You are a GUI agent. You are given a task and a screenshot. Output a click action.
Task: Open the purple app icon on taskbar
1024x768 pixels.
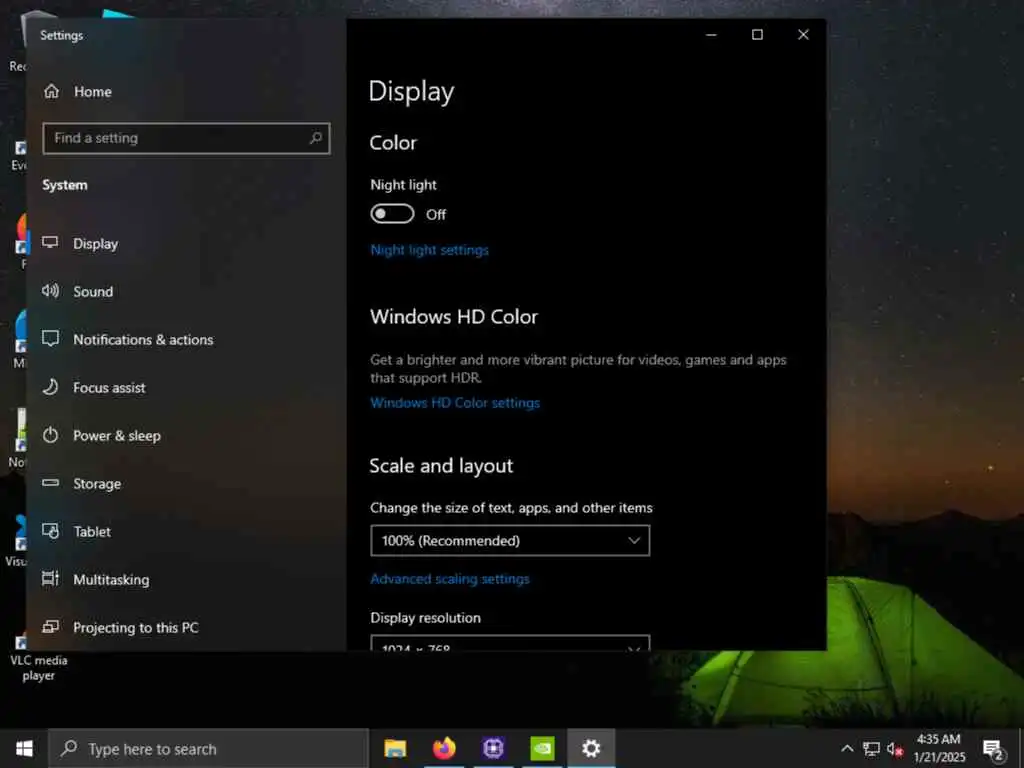(x=493, y=748)
